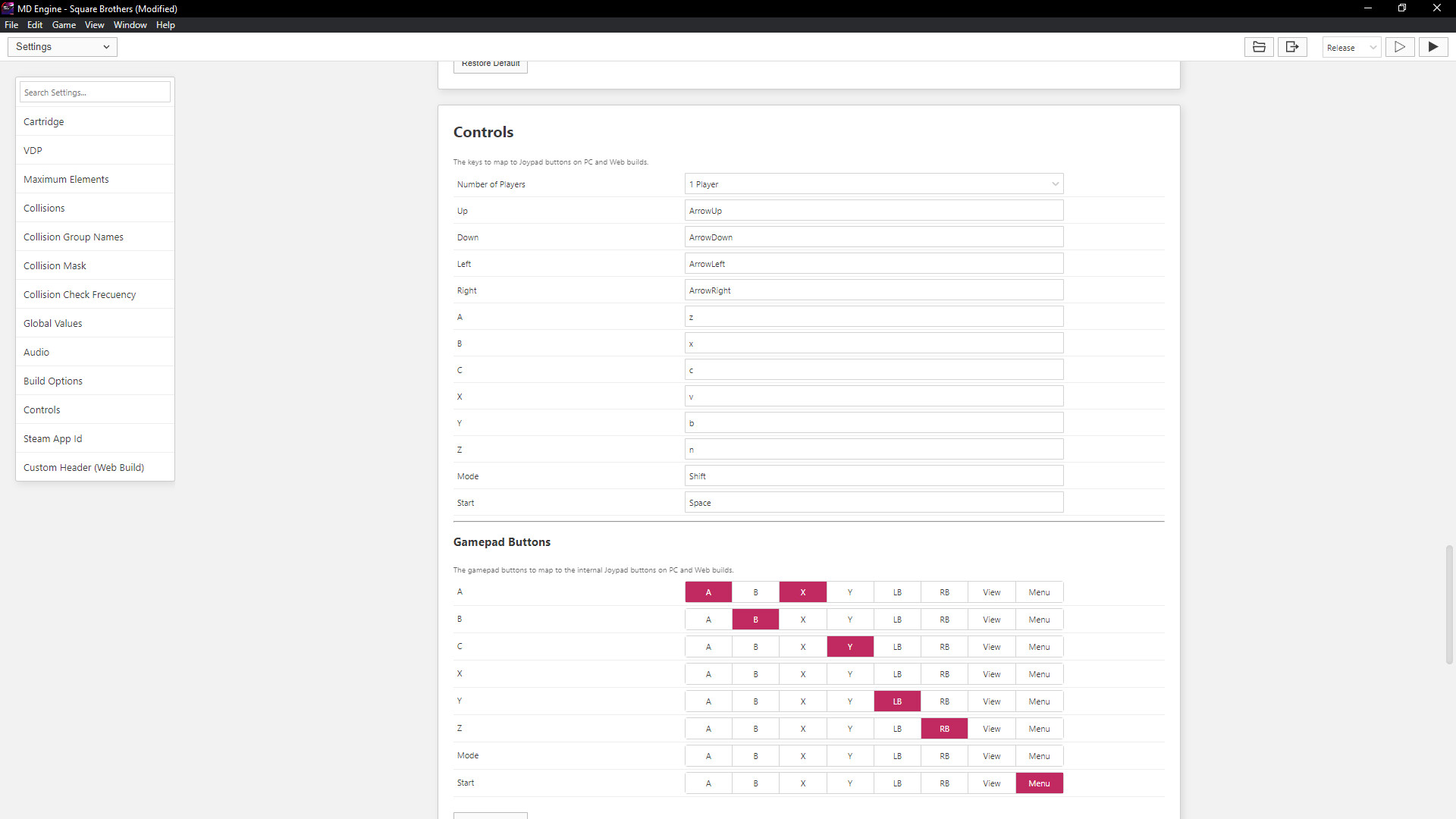Click the filled play run icon
1456x819 pixels.
point(1433,46)
